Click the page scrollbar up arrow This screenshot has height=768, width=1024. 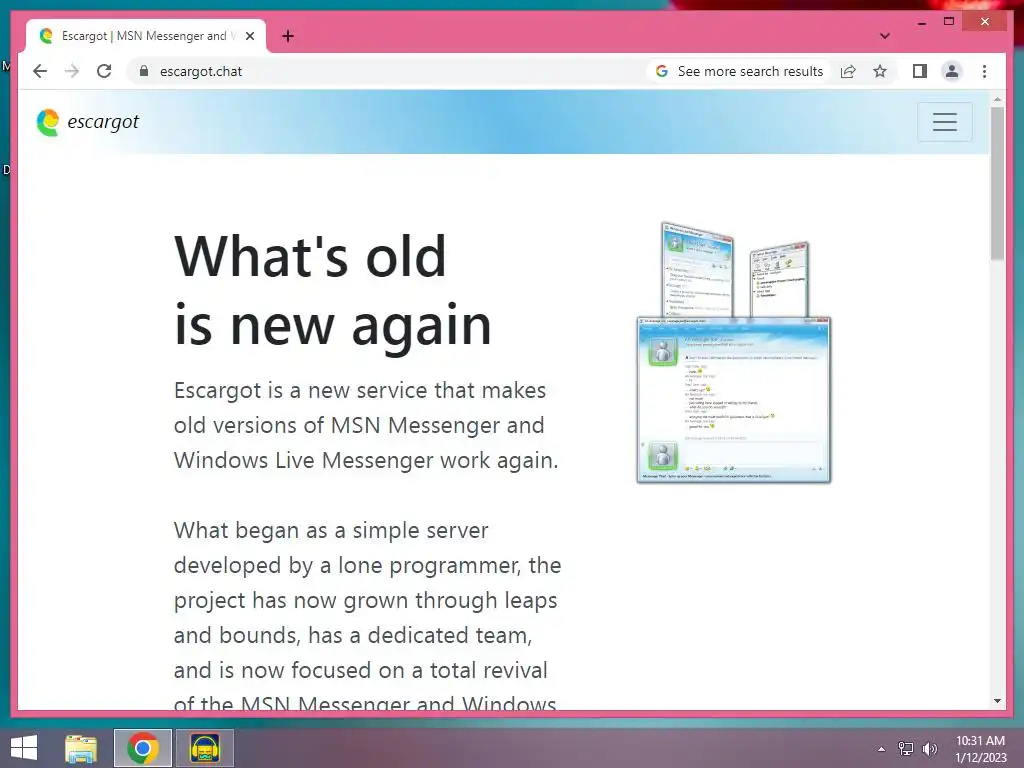tap(997, 99)
